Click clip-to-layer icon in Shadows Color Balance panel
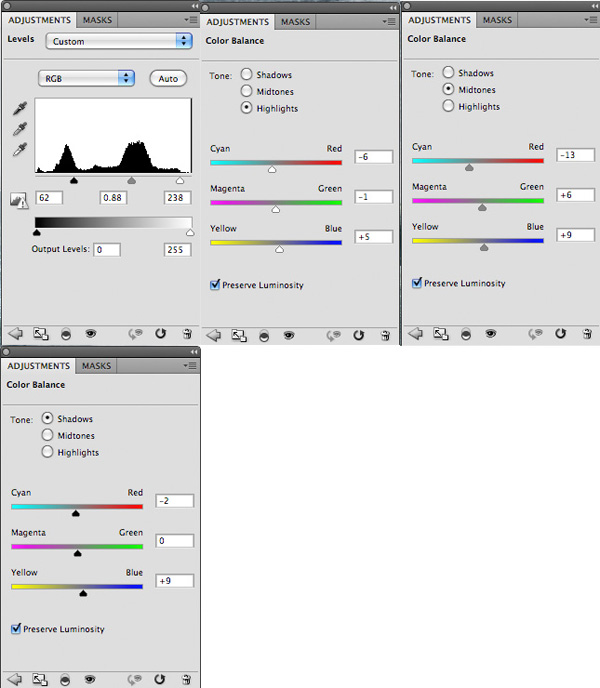 (65, 680)
